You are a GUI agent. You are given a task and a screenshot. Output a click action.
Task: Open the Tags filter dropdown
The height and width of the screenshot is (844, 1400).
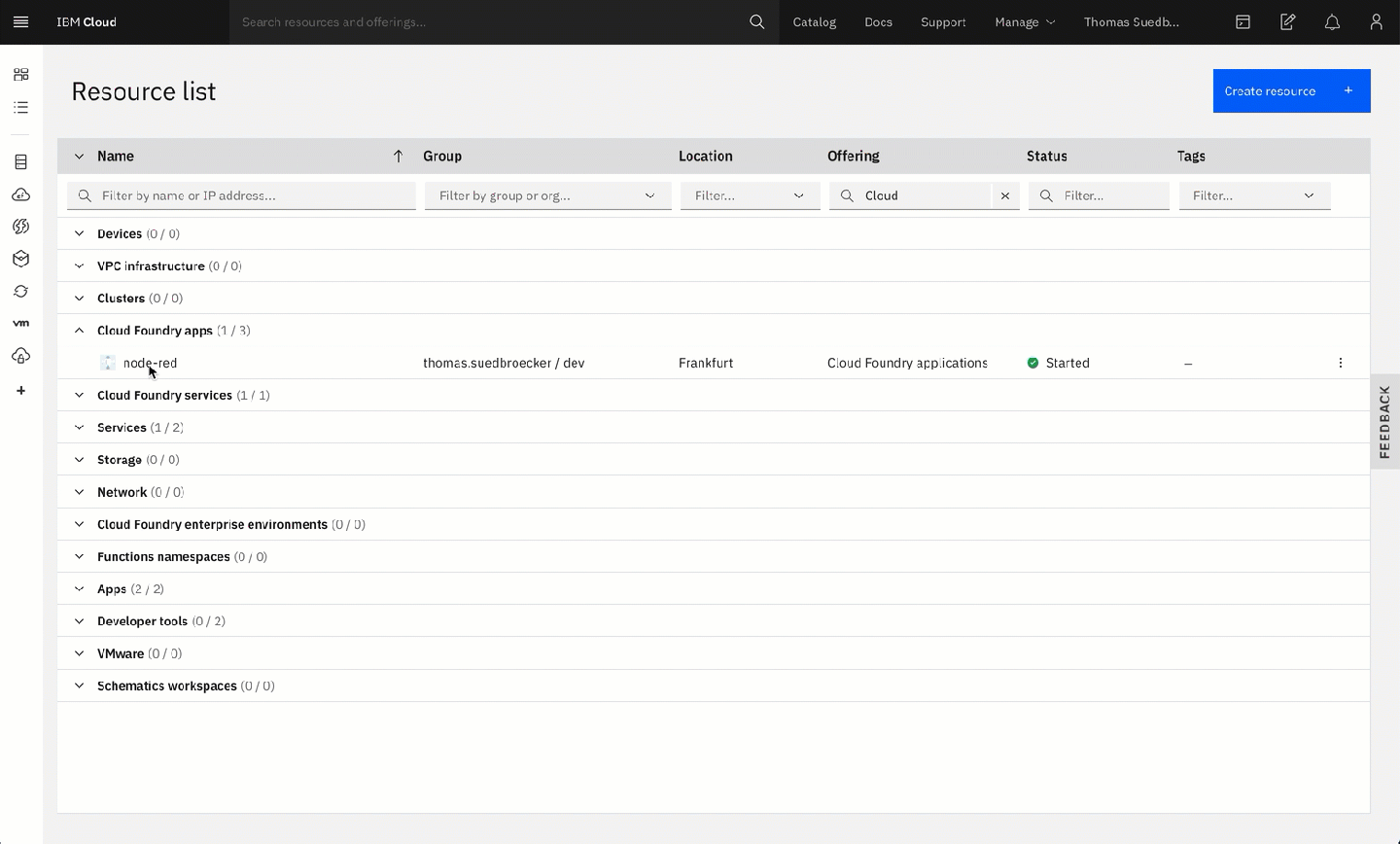1254,195
